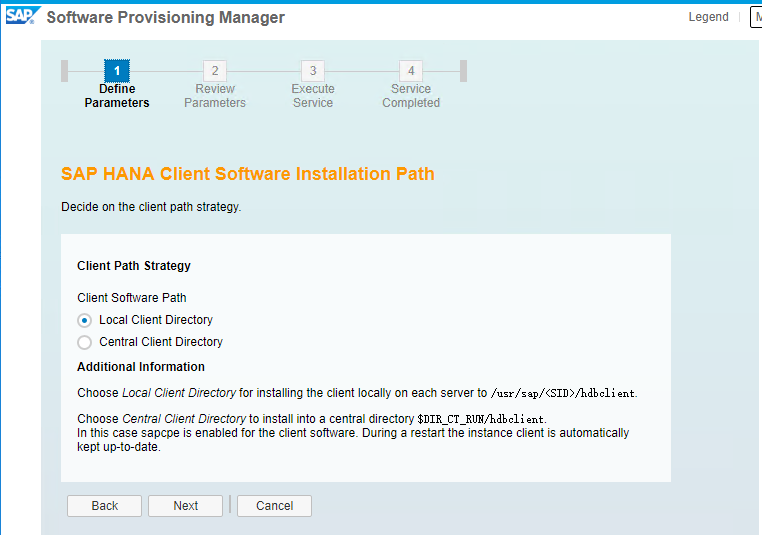Screen dimensions: 762x535
Task: Click 'Decide on the client path strategy' text
Action: 151,207
